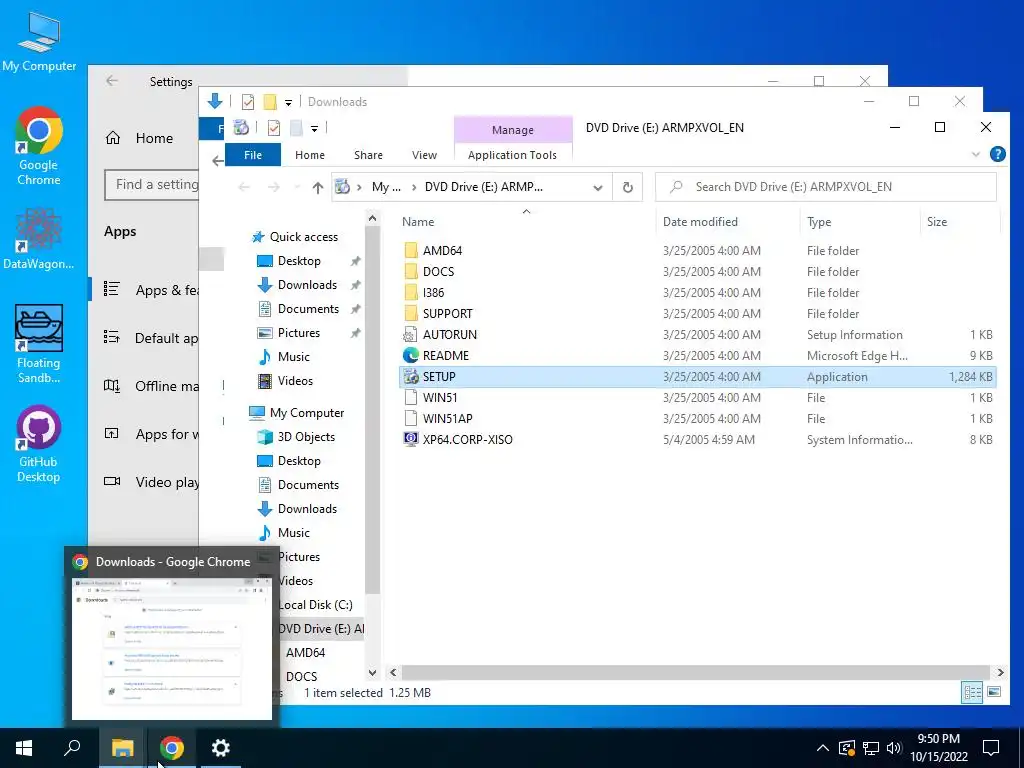1024x768 pixels.
Task: Open Downloads Chrome window thumbnail preview
Action: click(172, 648)
